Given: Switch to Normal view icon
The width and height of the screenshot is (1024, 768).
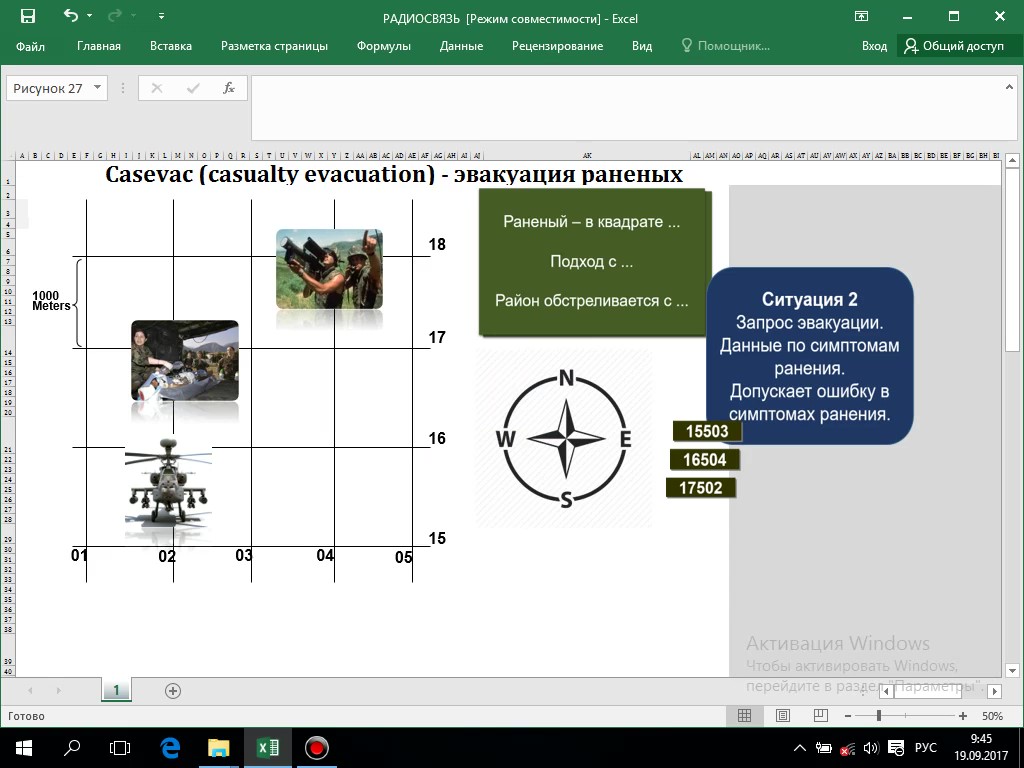Looking at the screenshot, I should [x=744, y=716].
